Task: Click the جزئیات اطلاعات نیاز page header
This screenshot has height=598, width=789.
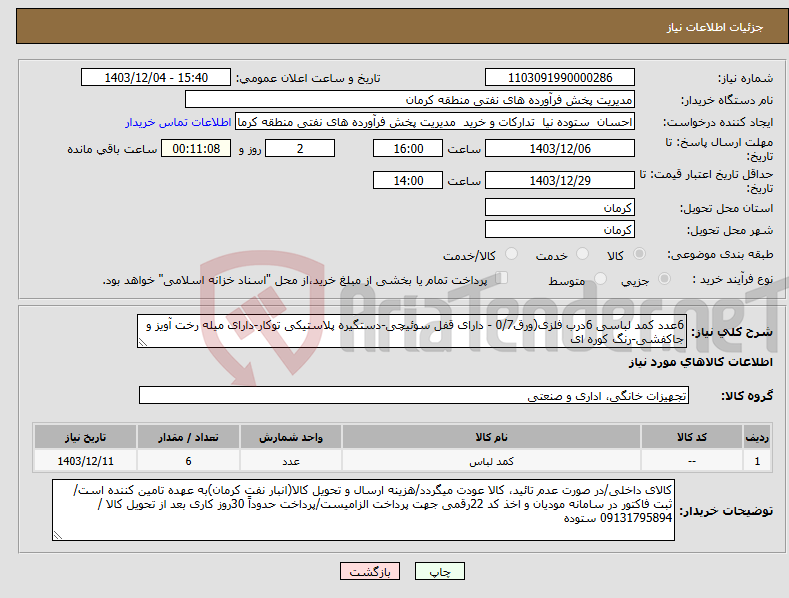Action: coord(715,27)
